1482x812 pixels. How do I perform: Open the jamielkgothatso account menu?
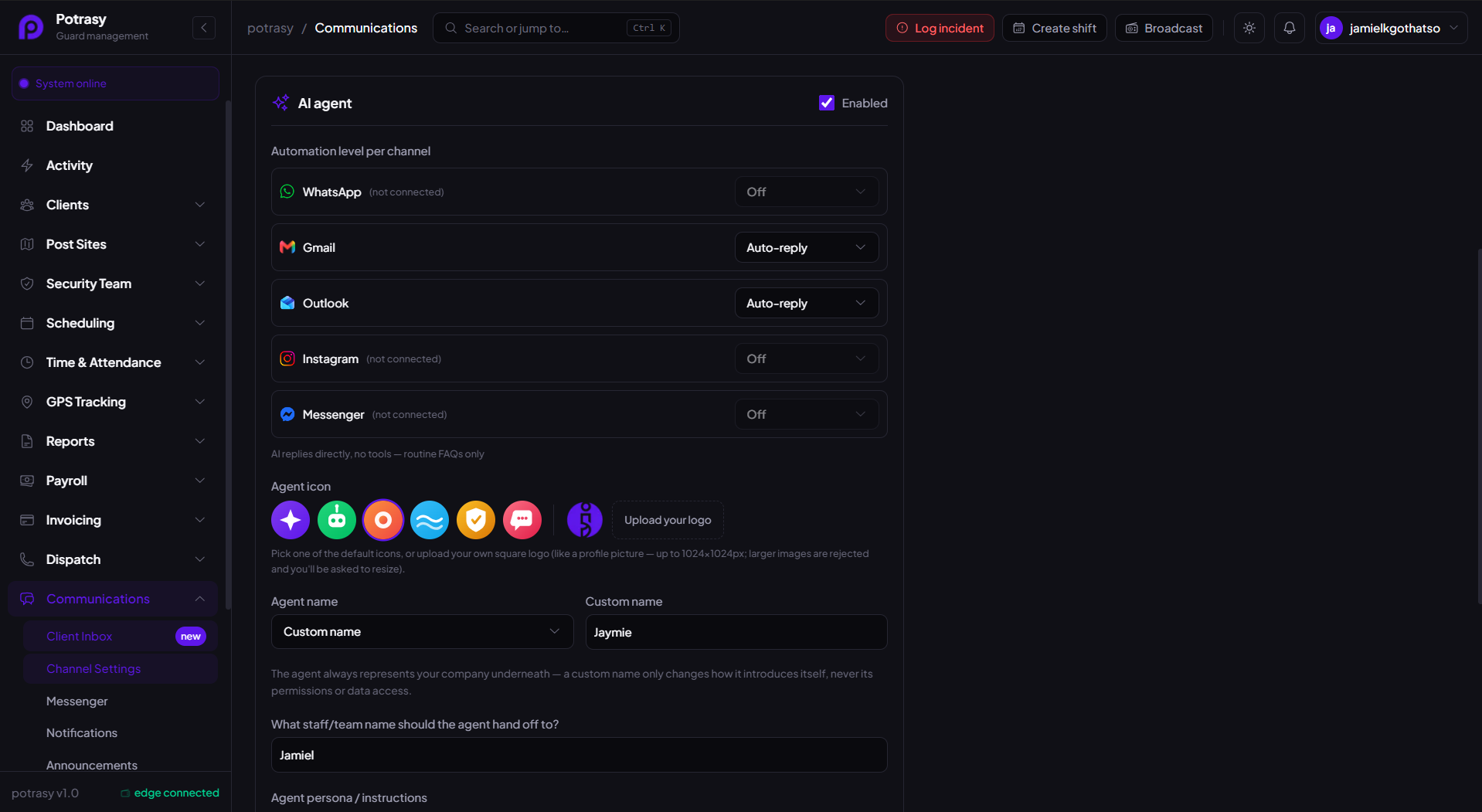coord(1392,28)
